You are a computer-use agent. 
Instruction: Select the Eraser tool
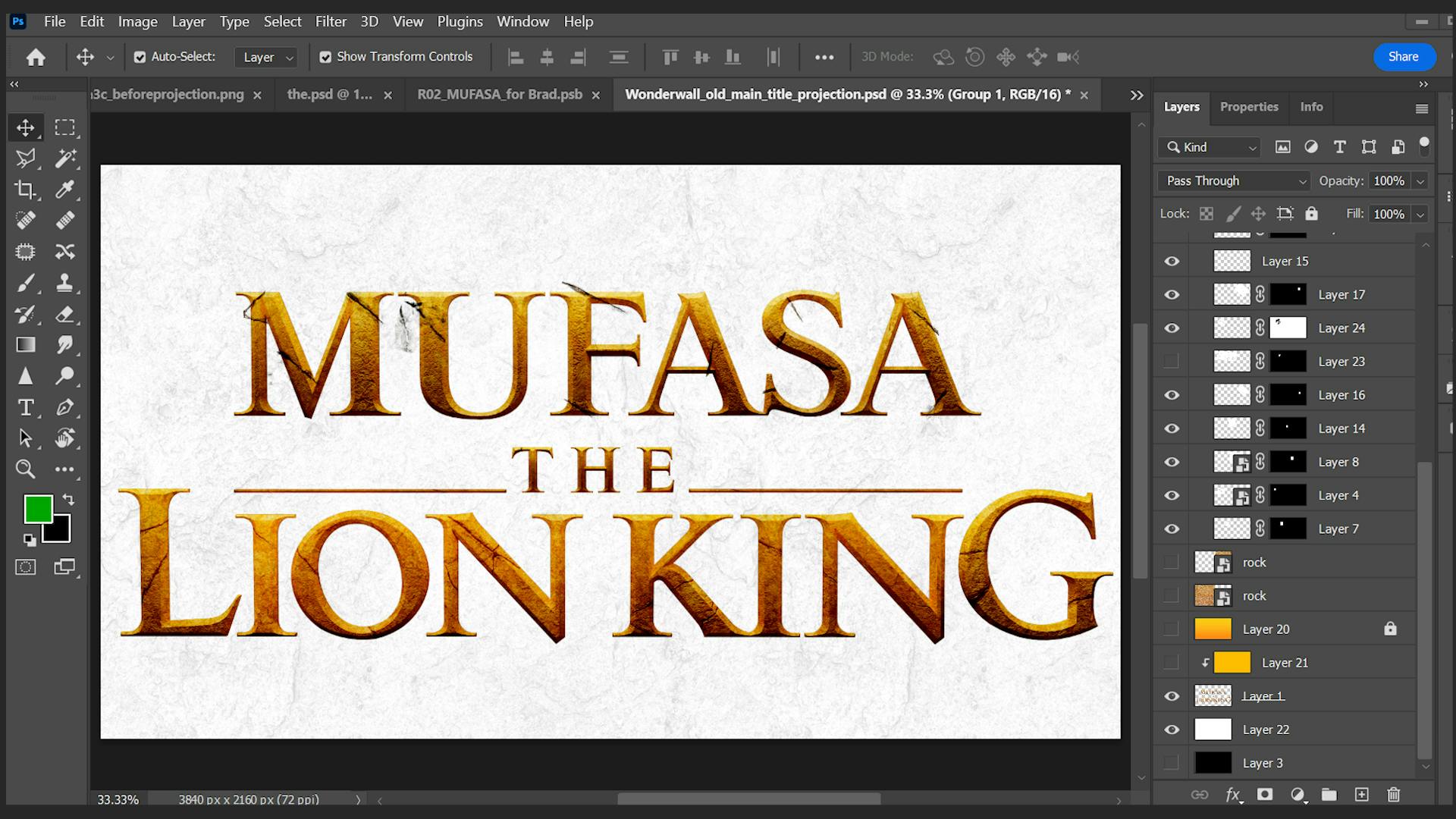[x=65, y=314]
